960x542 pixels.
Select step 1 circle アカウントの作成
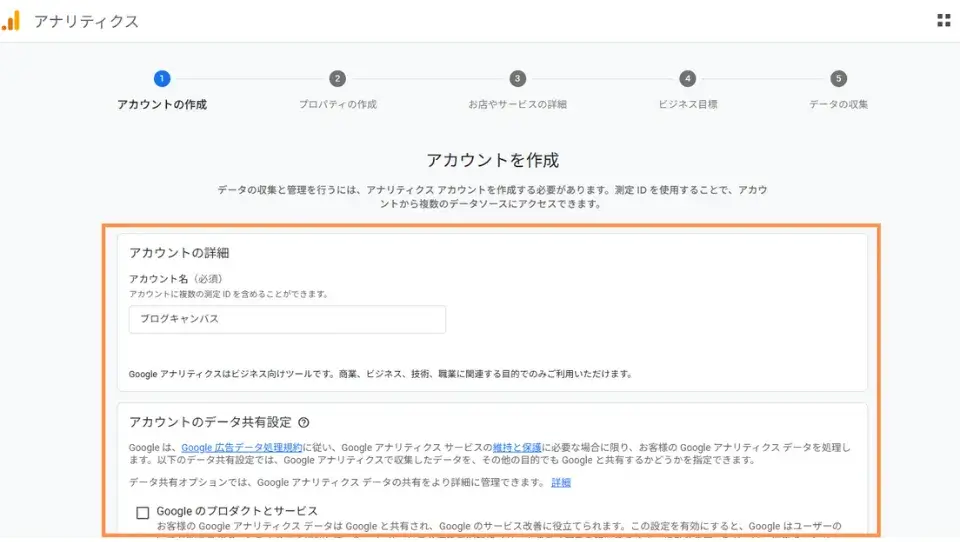pyautogui.click(x=162, y=78)
